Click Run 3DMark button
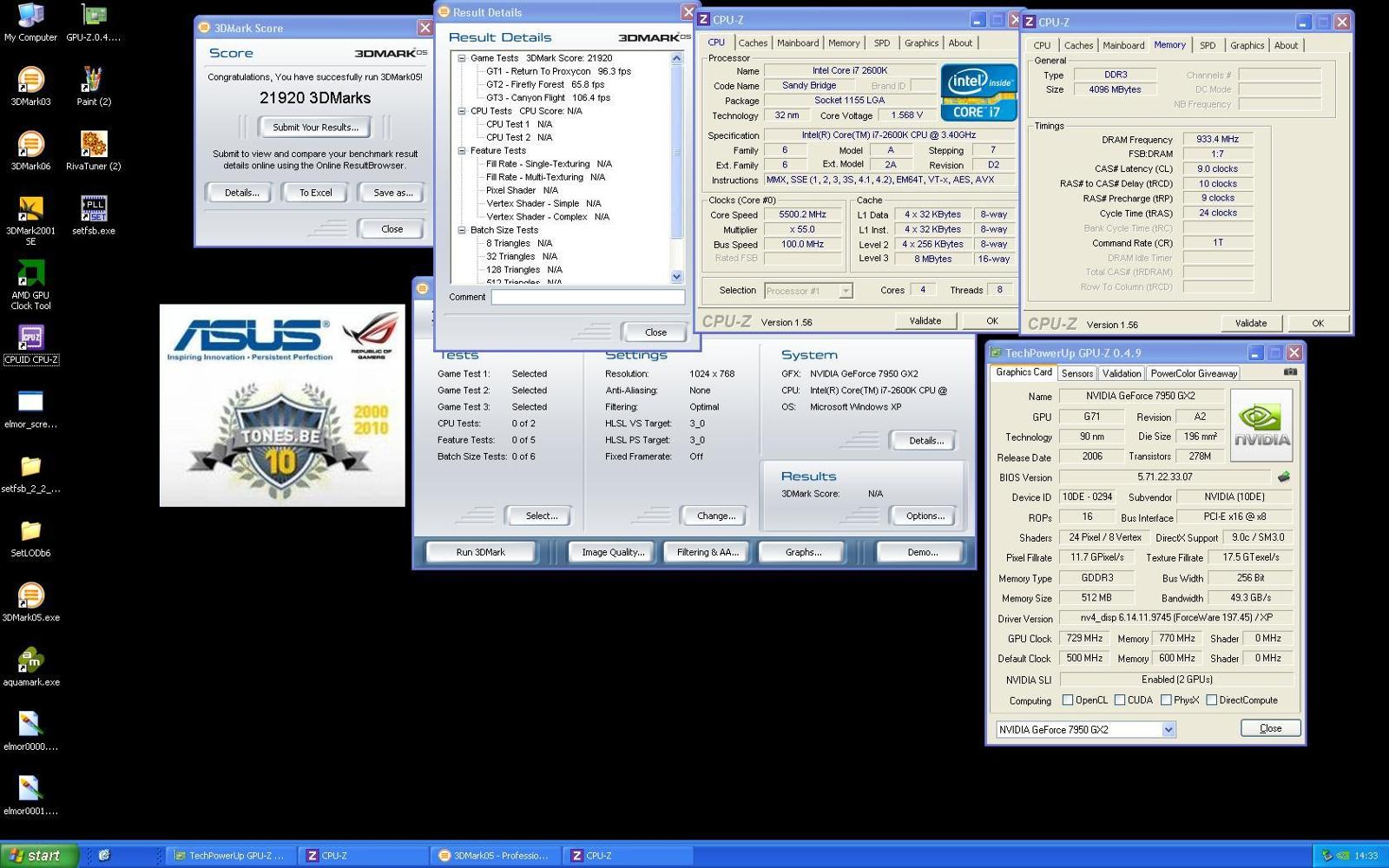Screen dimensions: 1389x868 (480, 552)
